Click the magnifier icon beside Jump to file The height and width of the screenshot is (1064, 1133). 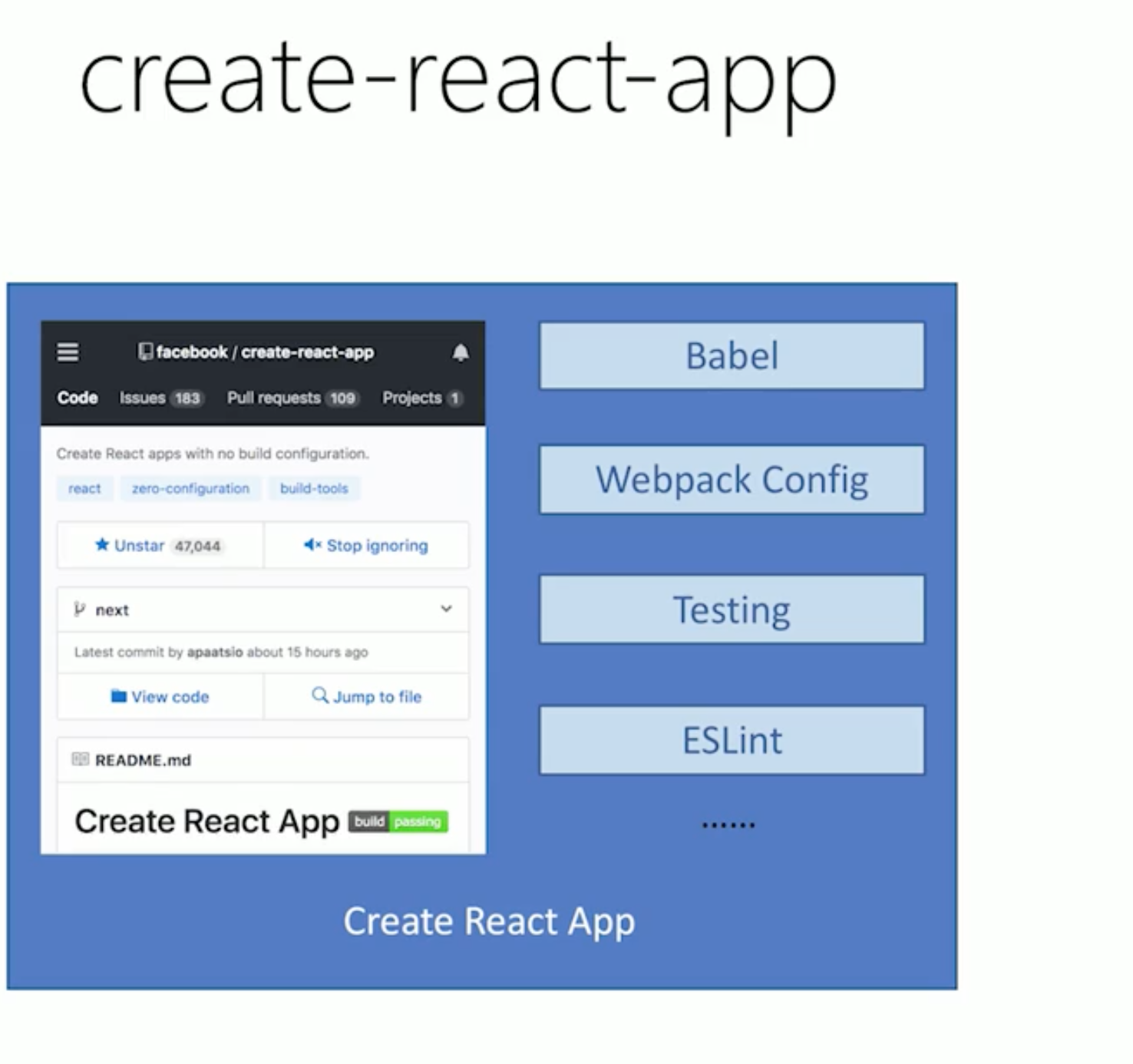click(320, 695)
